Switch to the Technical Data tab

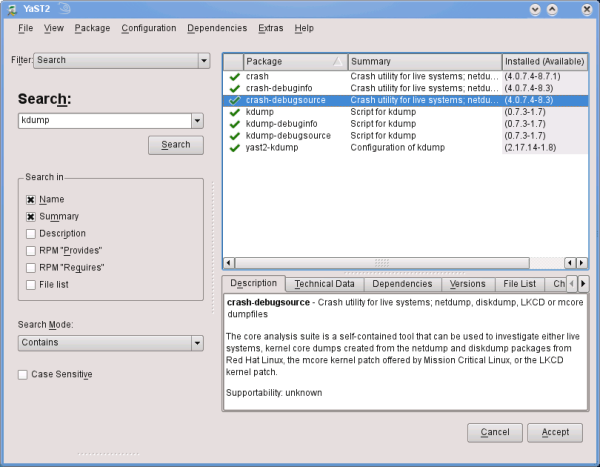click(324, 284)
